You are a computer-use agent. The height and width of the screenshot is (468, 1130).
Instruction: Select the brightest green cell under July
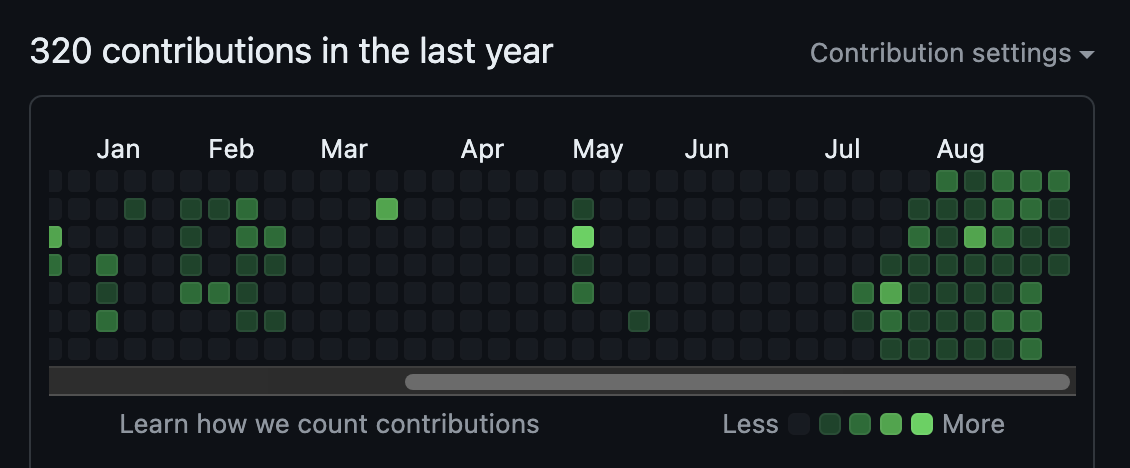[x=891, y=293]
